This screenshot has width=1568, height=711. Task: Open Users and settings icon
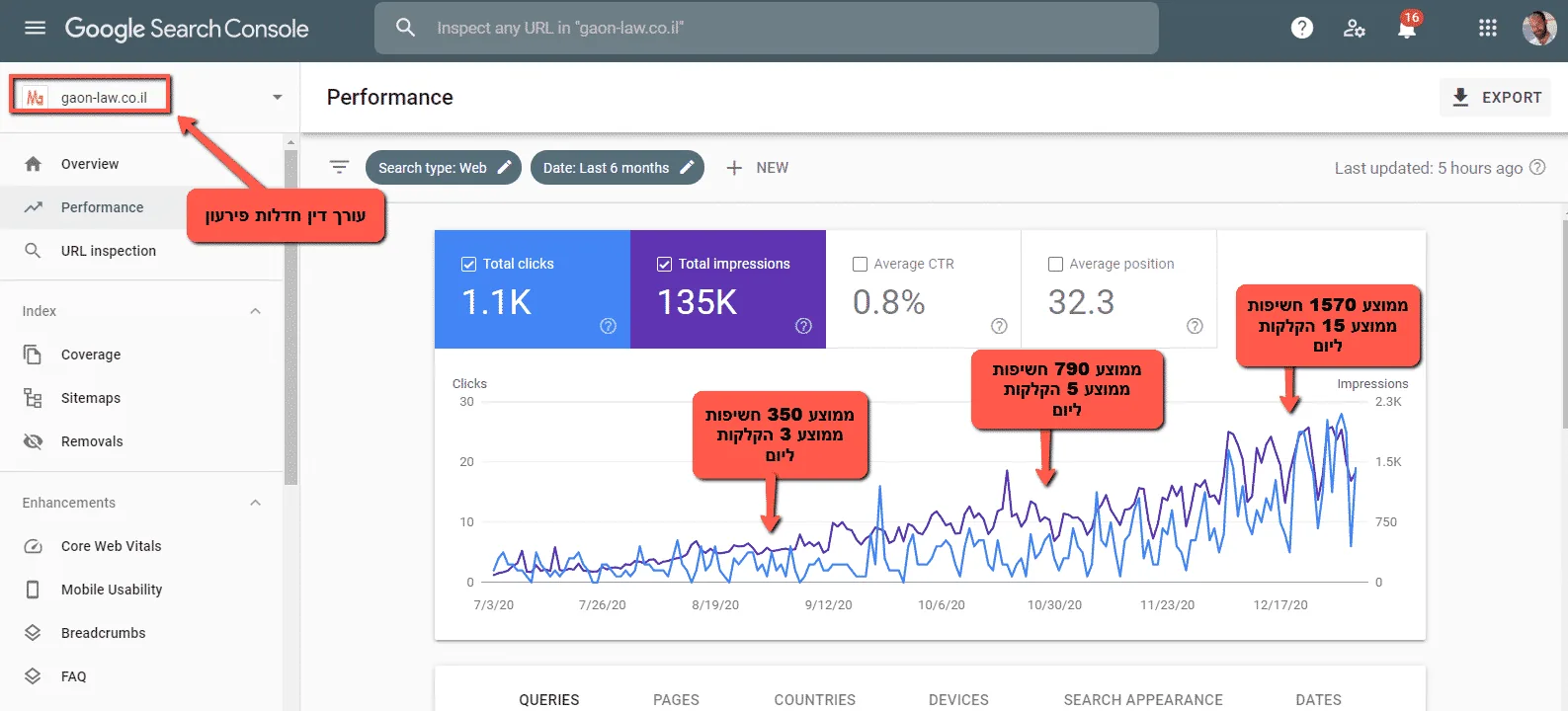point(1355,28)
